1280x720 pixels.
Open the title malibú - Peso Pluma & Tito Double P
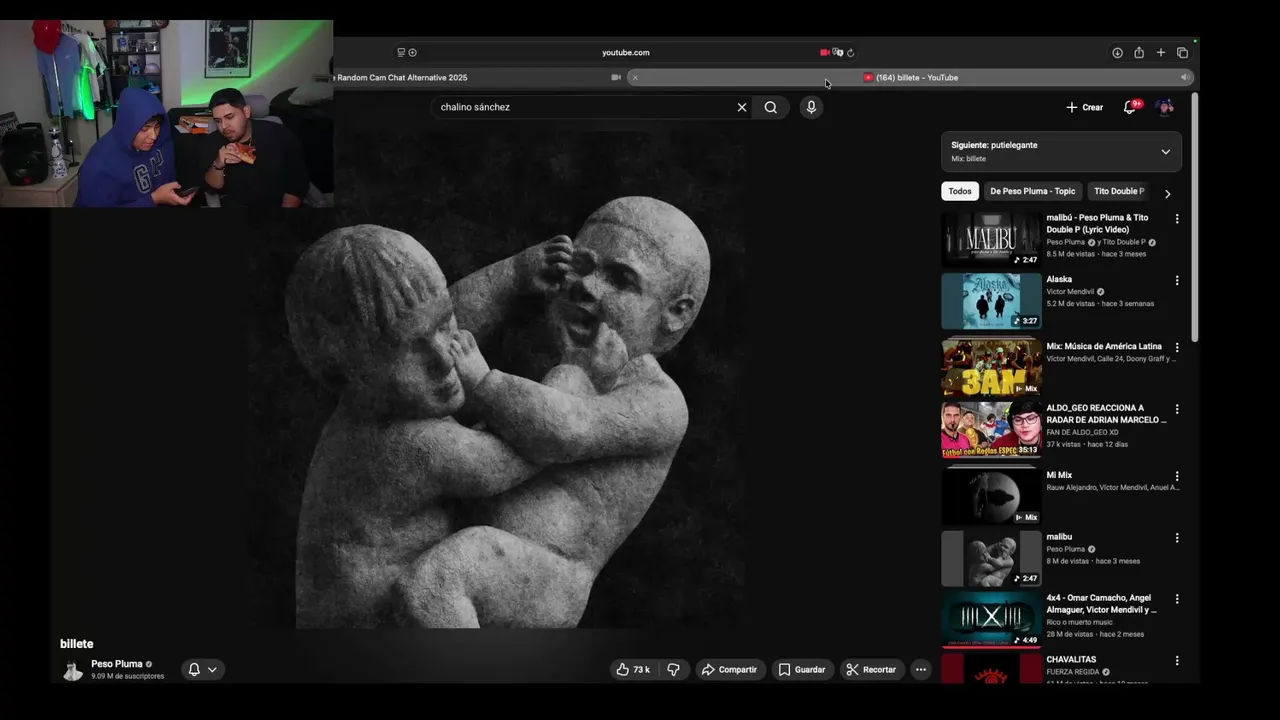coord(1097,224)
